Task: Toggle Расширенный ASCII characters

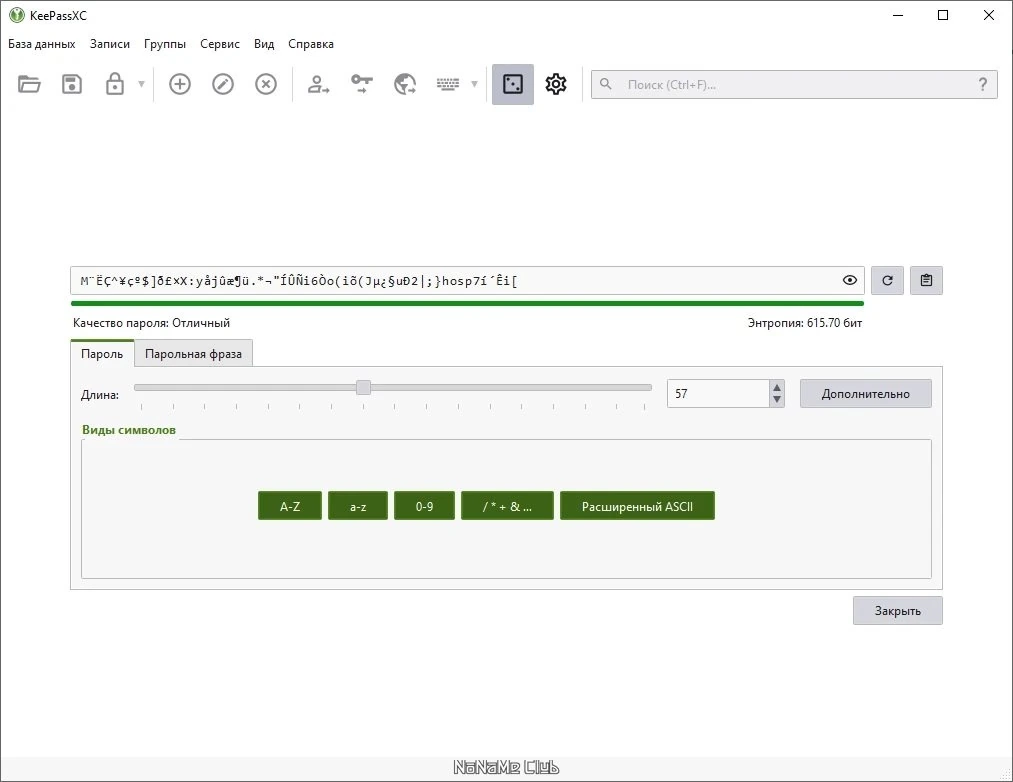Action: click(637, 506)
